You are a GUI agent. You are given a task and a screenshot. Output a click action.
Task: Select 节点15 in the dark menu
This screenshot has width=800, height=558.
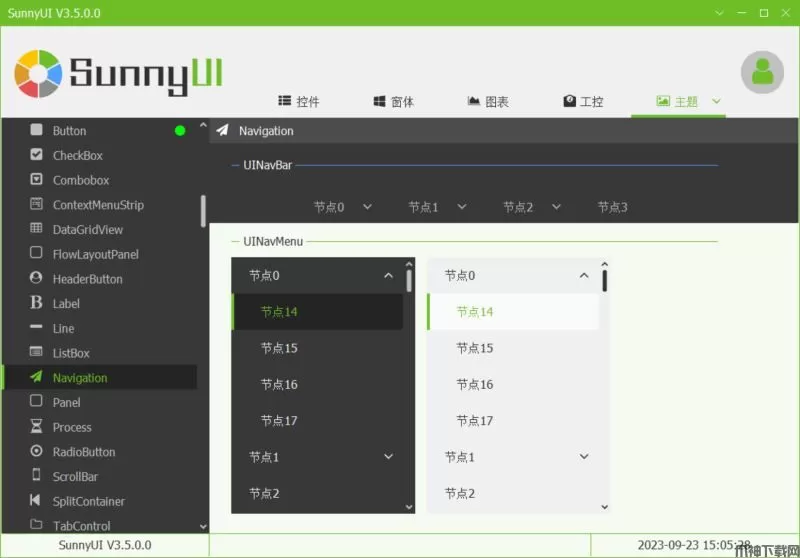point(279,348)
